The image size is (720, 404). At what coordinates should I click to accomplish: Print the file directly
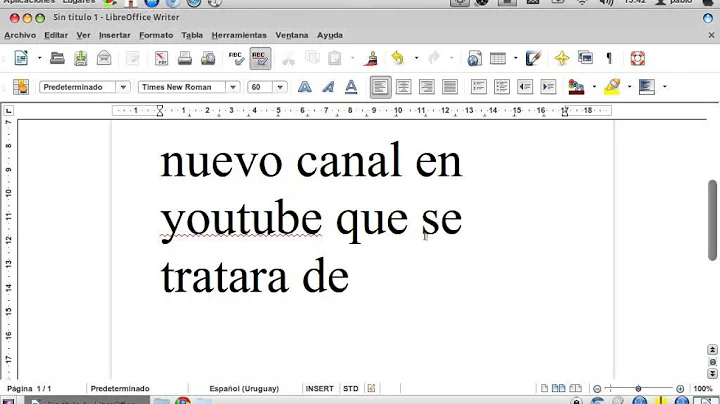pos(185,58)
